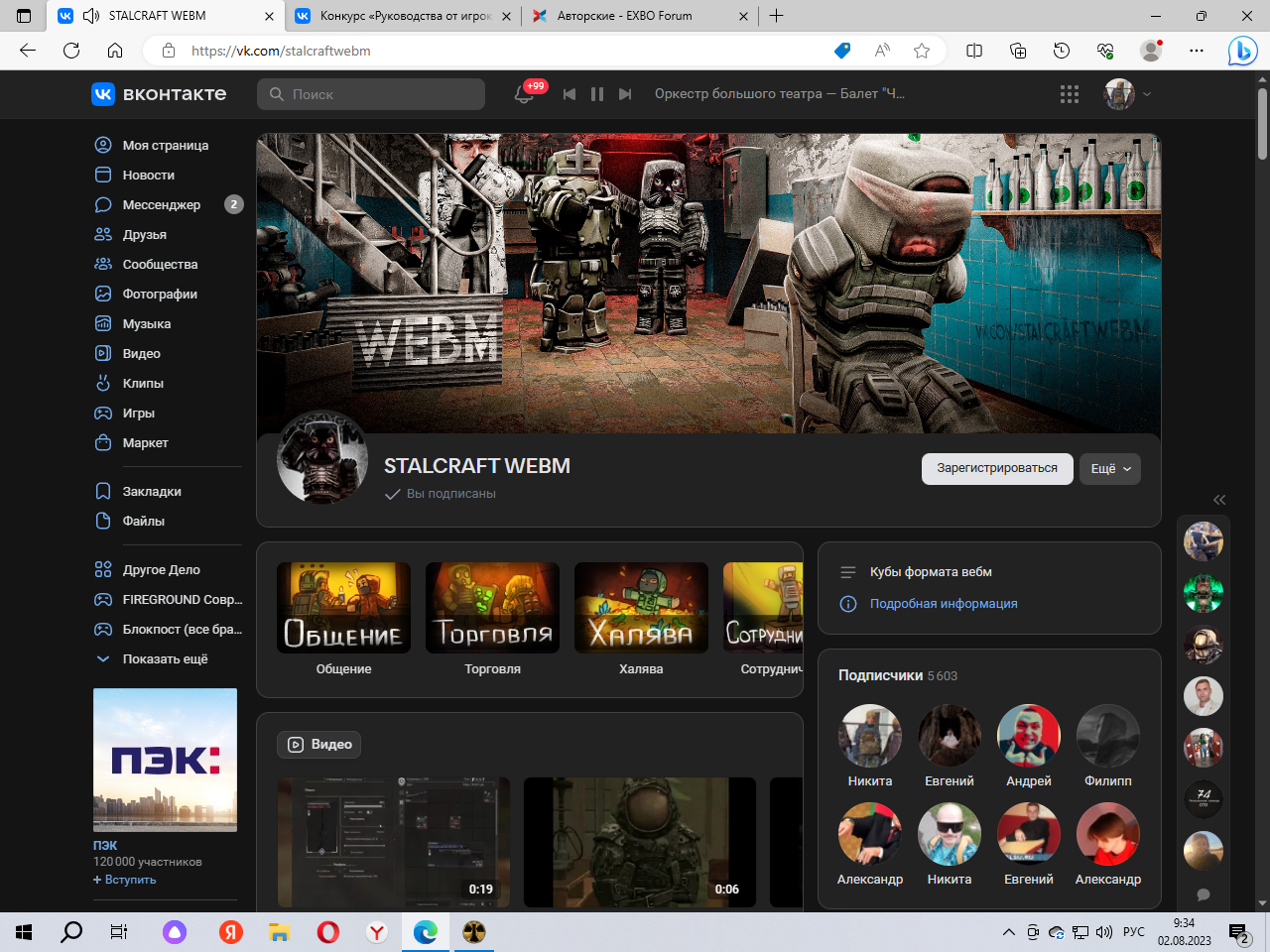This screenshot has height=952, width=1270.
Task: Open a new browser tab
Action: 777,16
